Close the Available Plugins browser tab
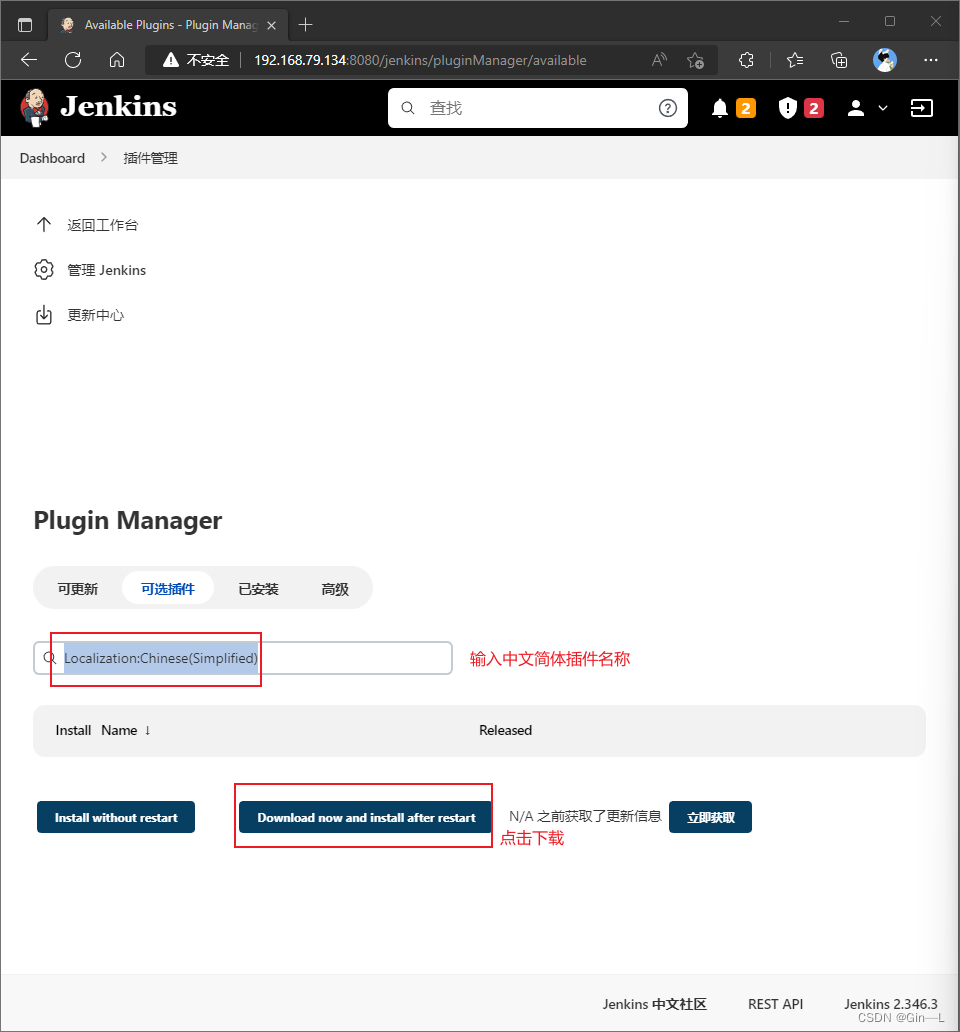The image size is (960, 1032). 271,25
